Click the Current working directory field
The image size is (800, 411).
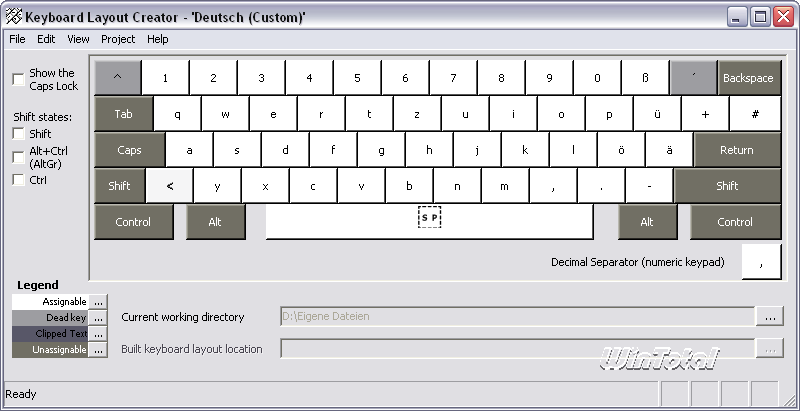pyautogui.click(x=517, y=316)
